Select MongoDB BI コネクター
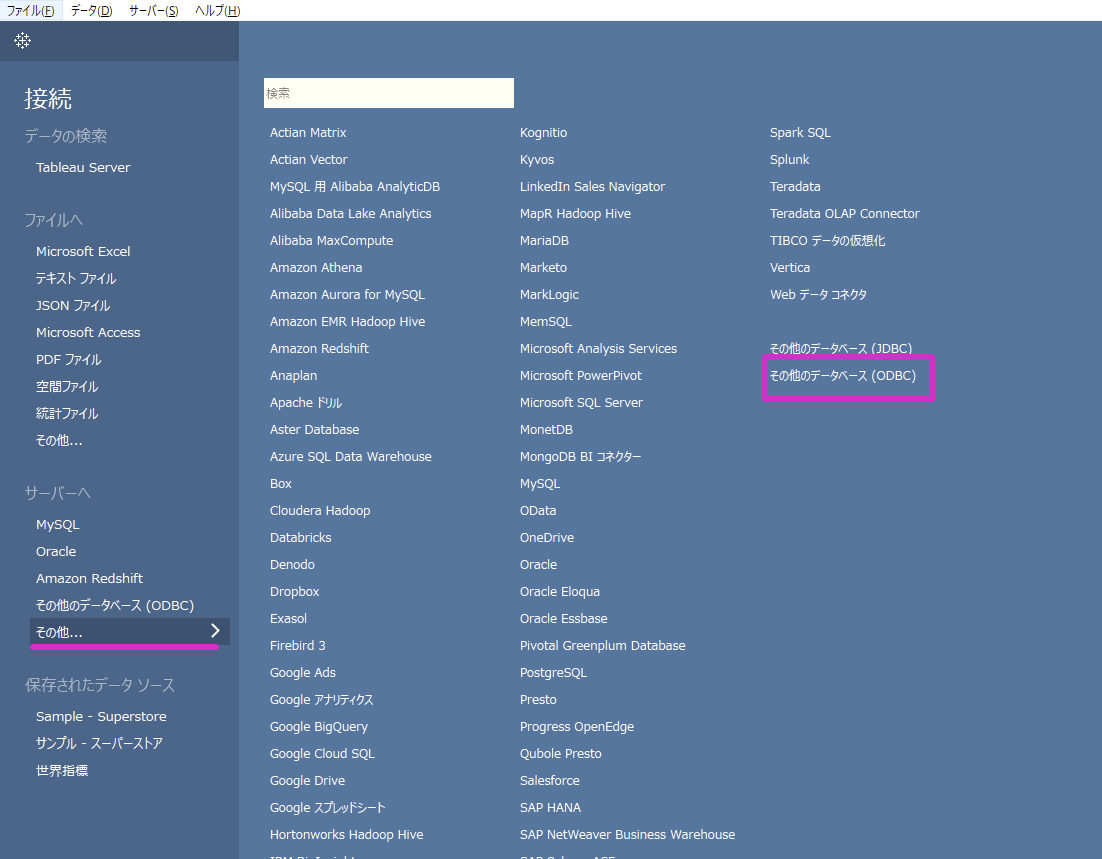This screenshot has width=1102, height=859. tap(581, 457)
